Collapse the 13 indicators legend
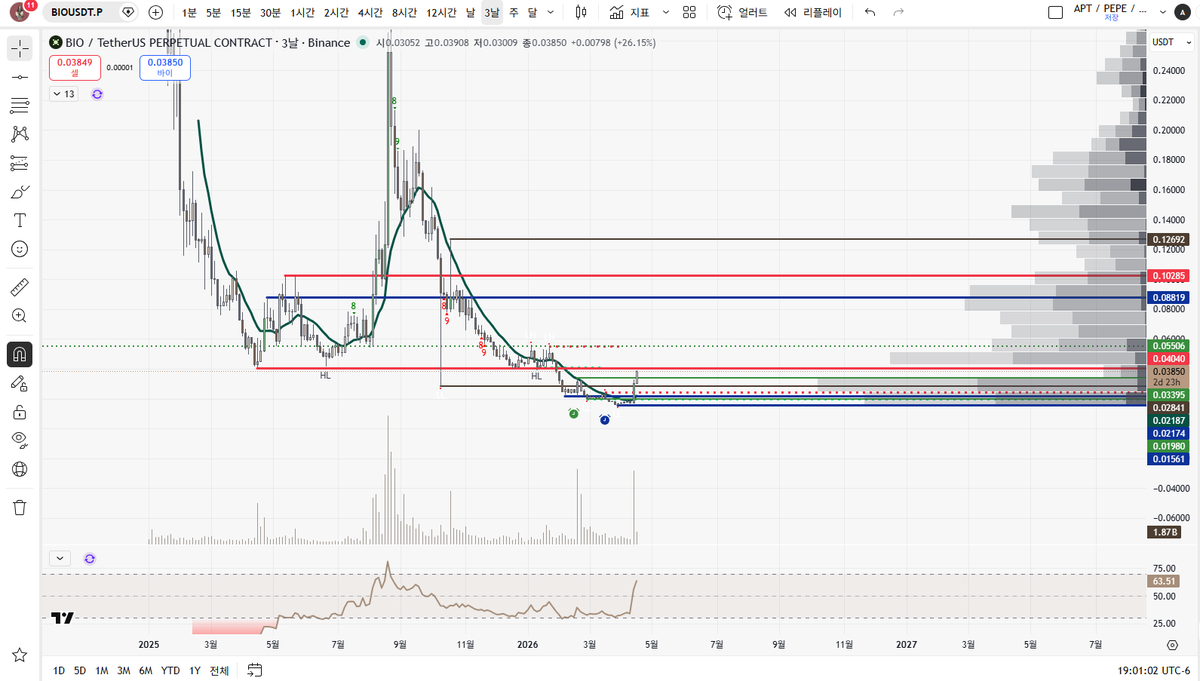Viewport: 1200px width, 681px height. (64, 94)
